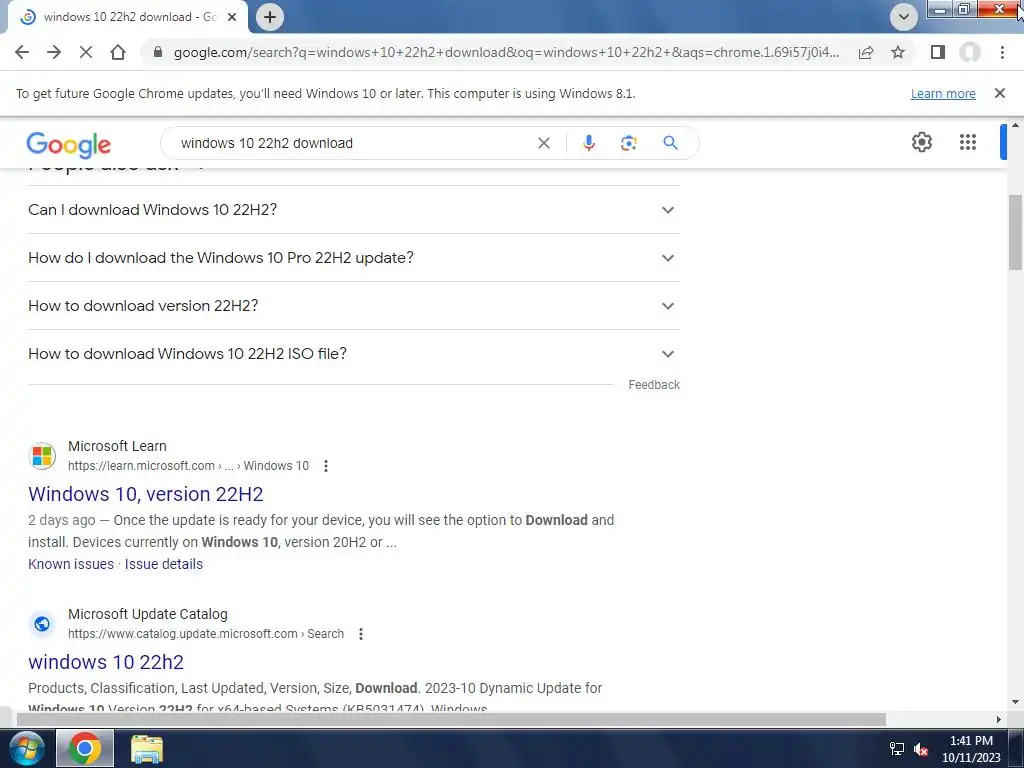The width and height of the screenshot is (1024, 768).
Task: Go back to the previous page
Action: [x=22, y=52]
